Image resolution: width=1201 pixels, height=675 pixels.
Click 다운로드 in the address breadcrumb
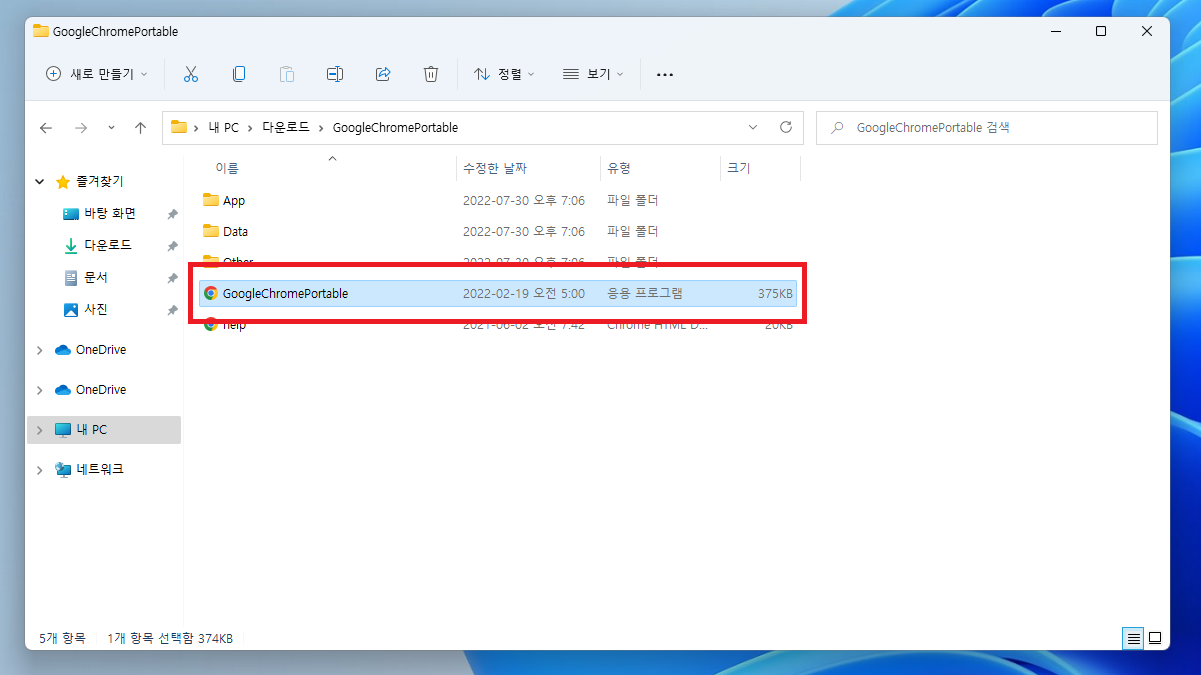pos(286,128)
